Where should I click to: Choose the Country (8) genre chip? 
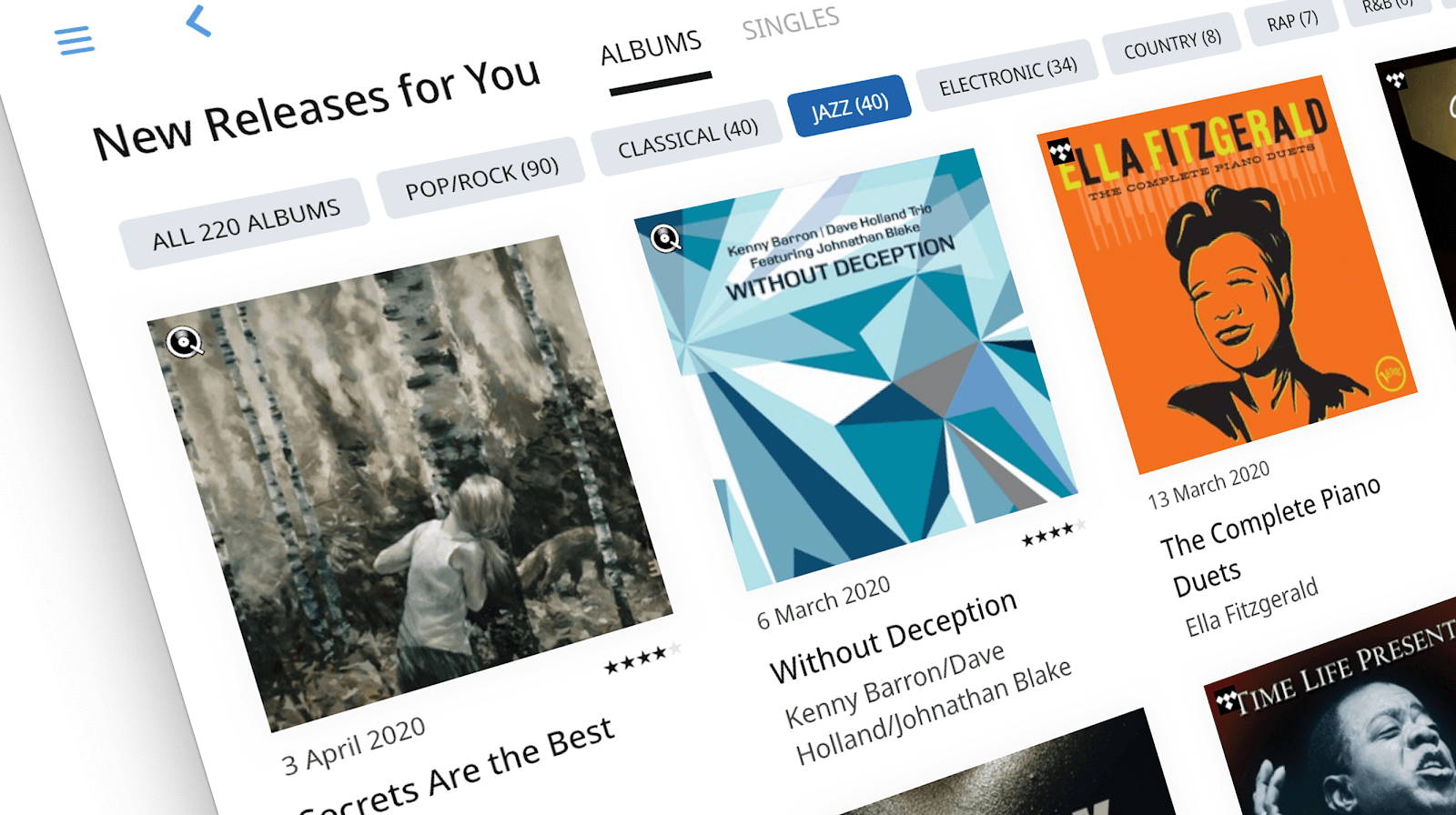(x=1172, y=43)
